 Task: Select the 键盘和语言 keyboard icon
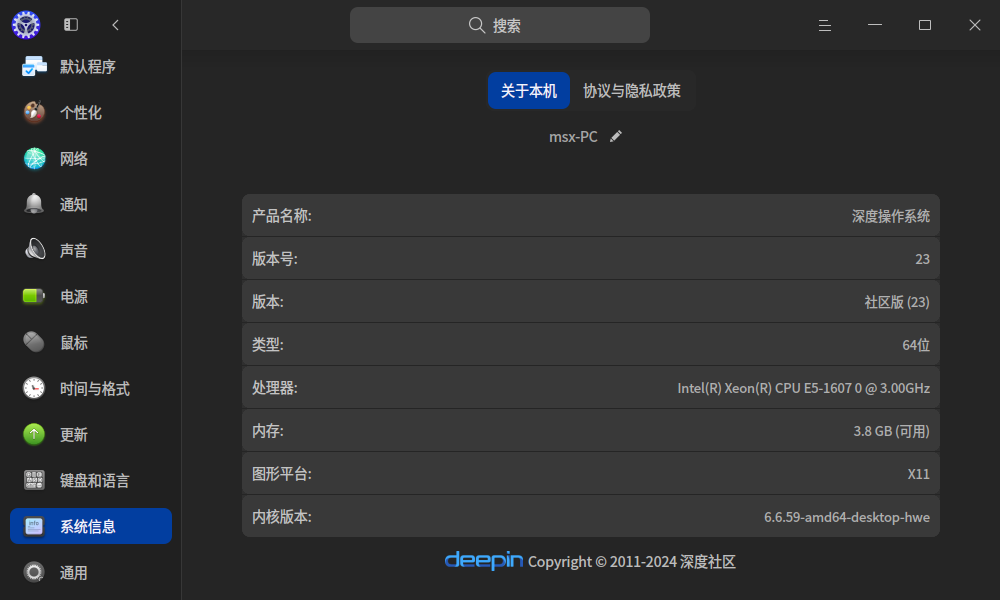pyautogui.click(x=34, y=480)
